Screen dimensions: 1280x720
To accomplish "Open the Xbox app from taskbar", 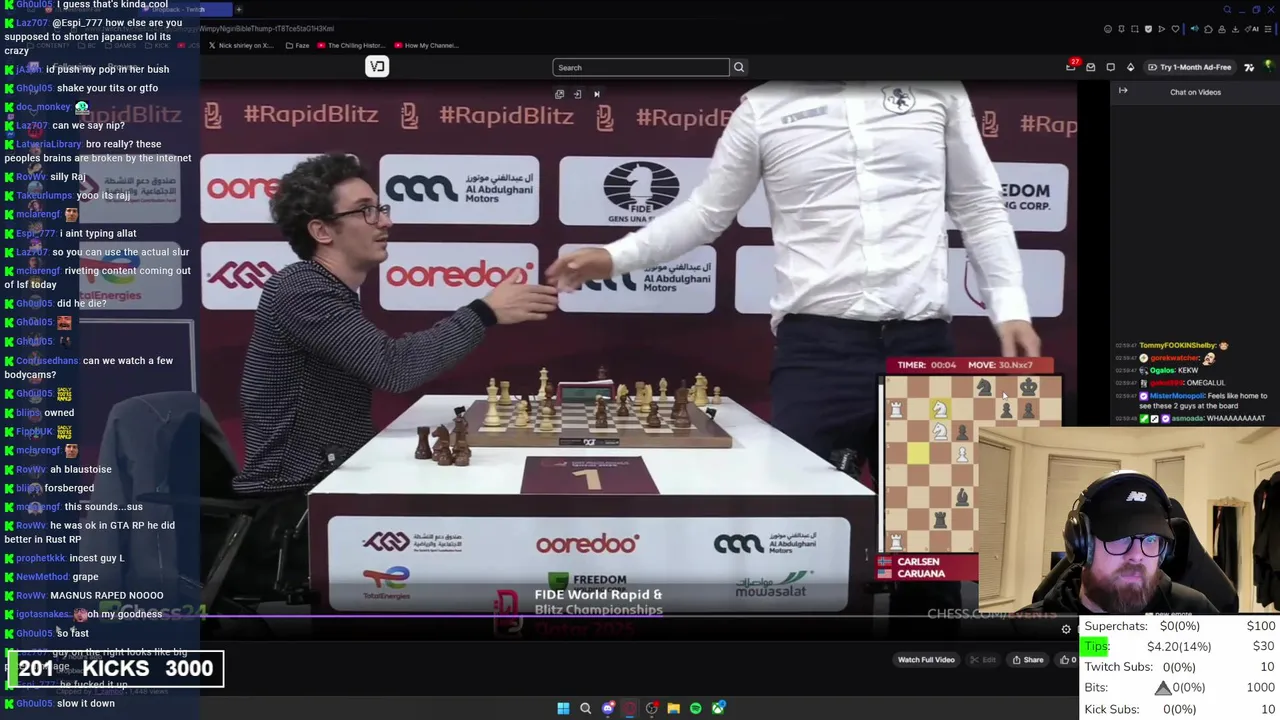I will tap(718, 708).
